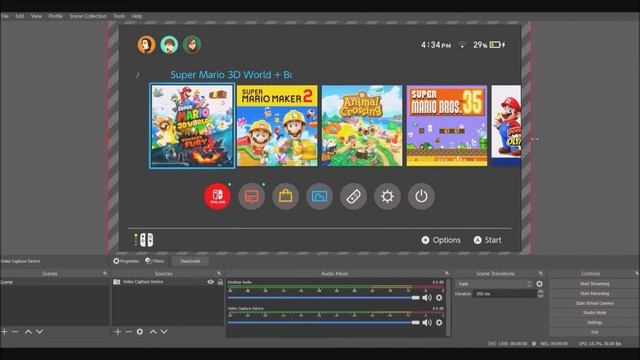Viewport: 640px width, 360px height.
Task: Select the Video Capture Device source row
Action: (x=168, y=282)
